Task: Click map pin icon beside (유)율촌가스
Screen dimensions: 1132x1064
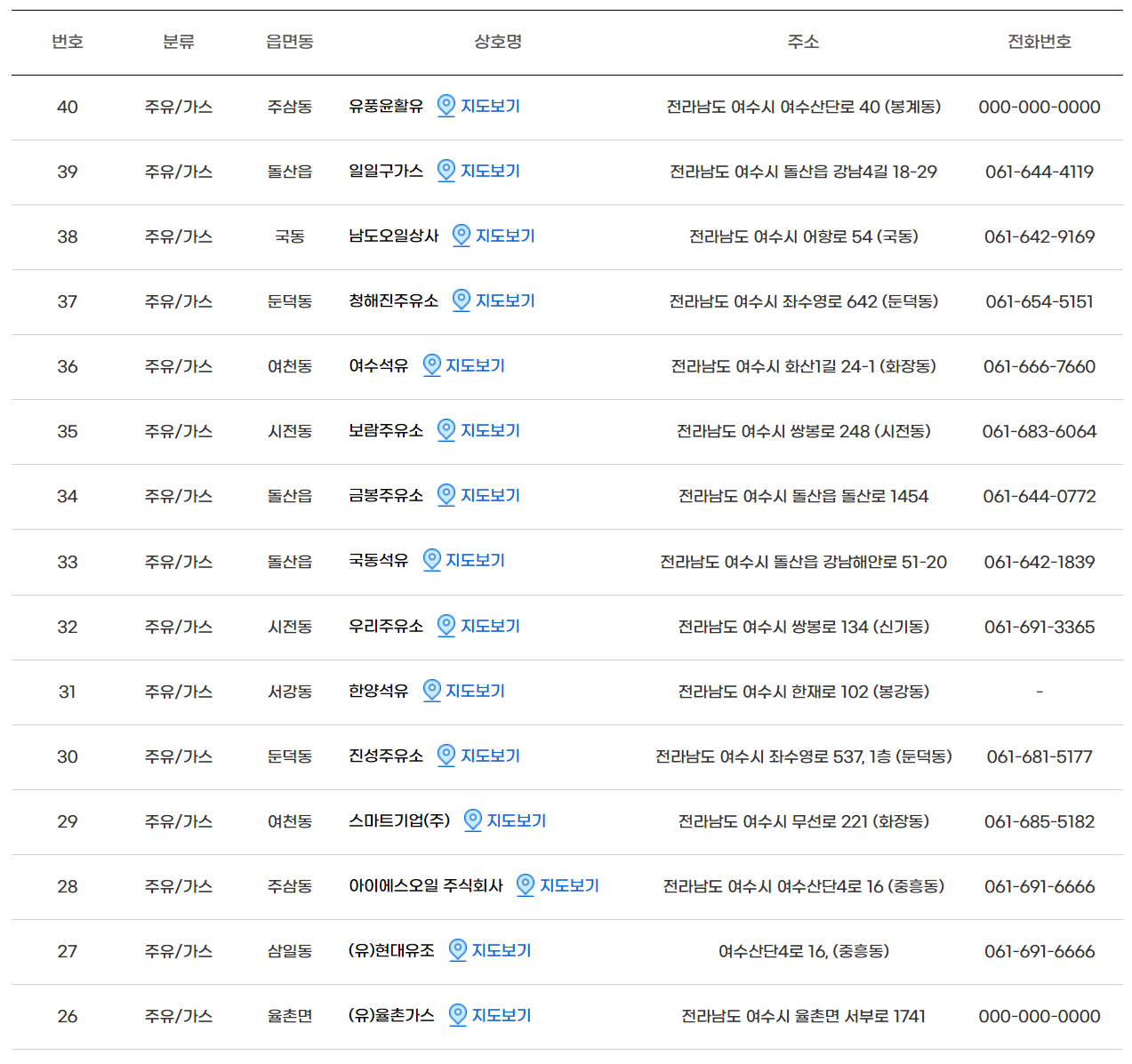Action: coord(458,1015)
